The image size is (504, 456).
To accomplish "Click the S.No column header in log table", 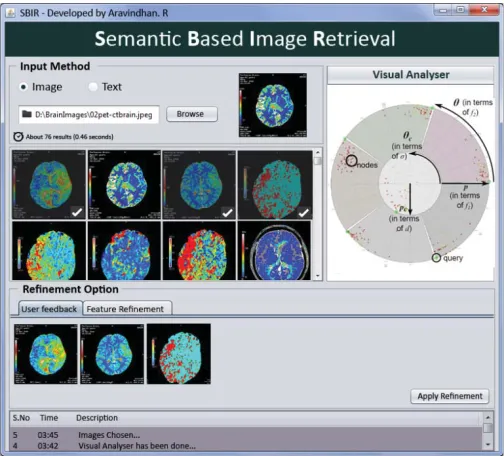I will (x=21, y=418).
